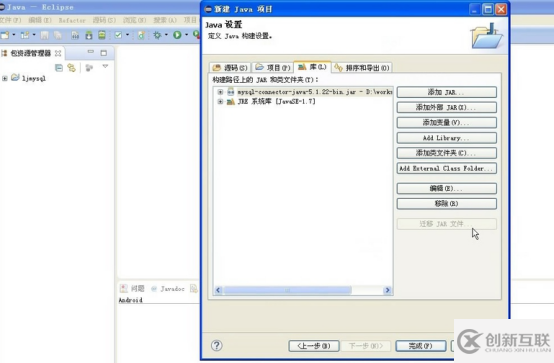Click the left arrow of horizontal scrollbar
The image size is (554, 363).
[x=218, y=290]
